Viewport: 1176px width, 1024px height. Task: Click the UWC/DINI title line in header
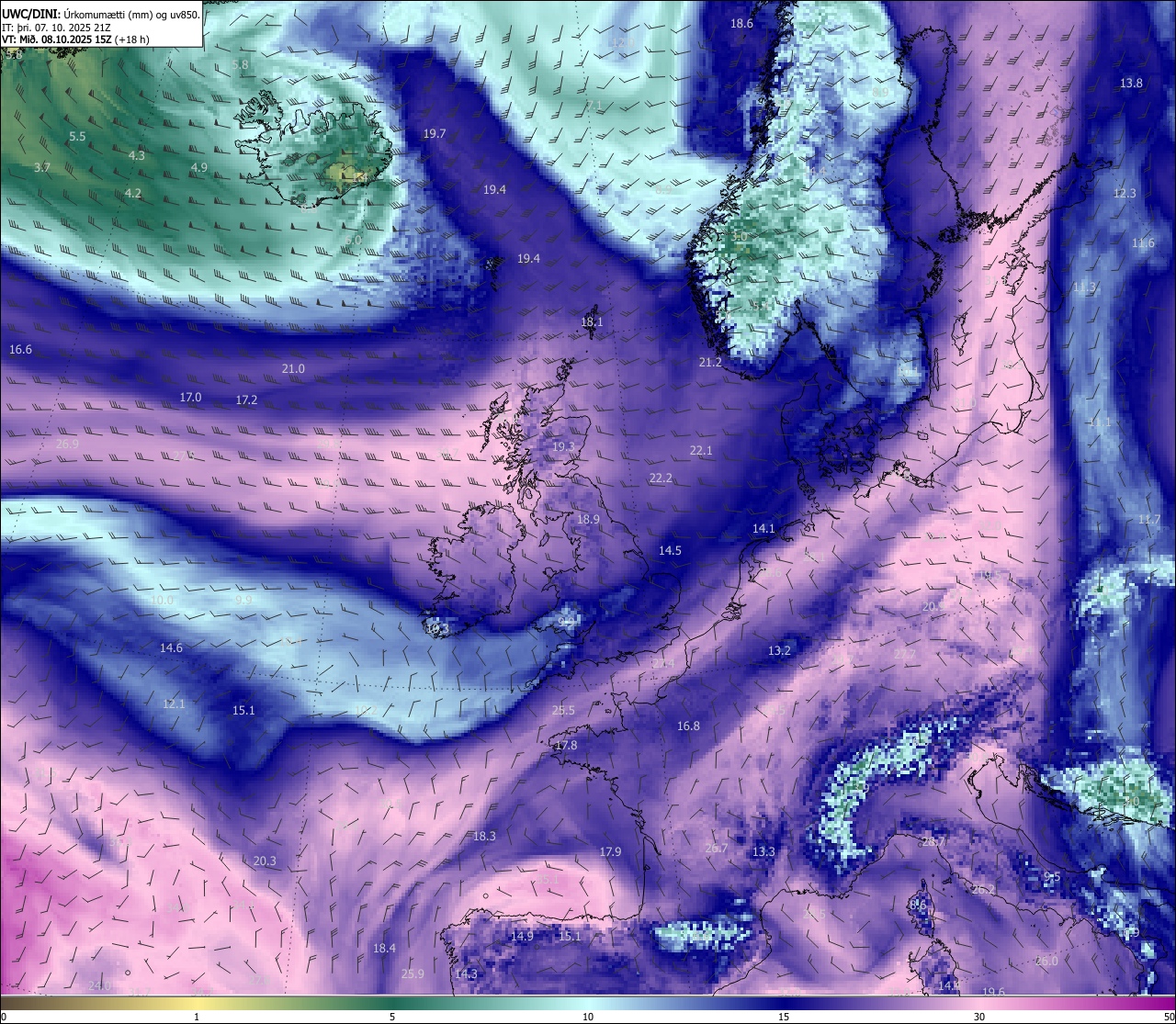[x=100, y=14]
